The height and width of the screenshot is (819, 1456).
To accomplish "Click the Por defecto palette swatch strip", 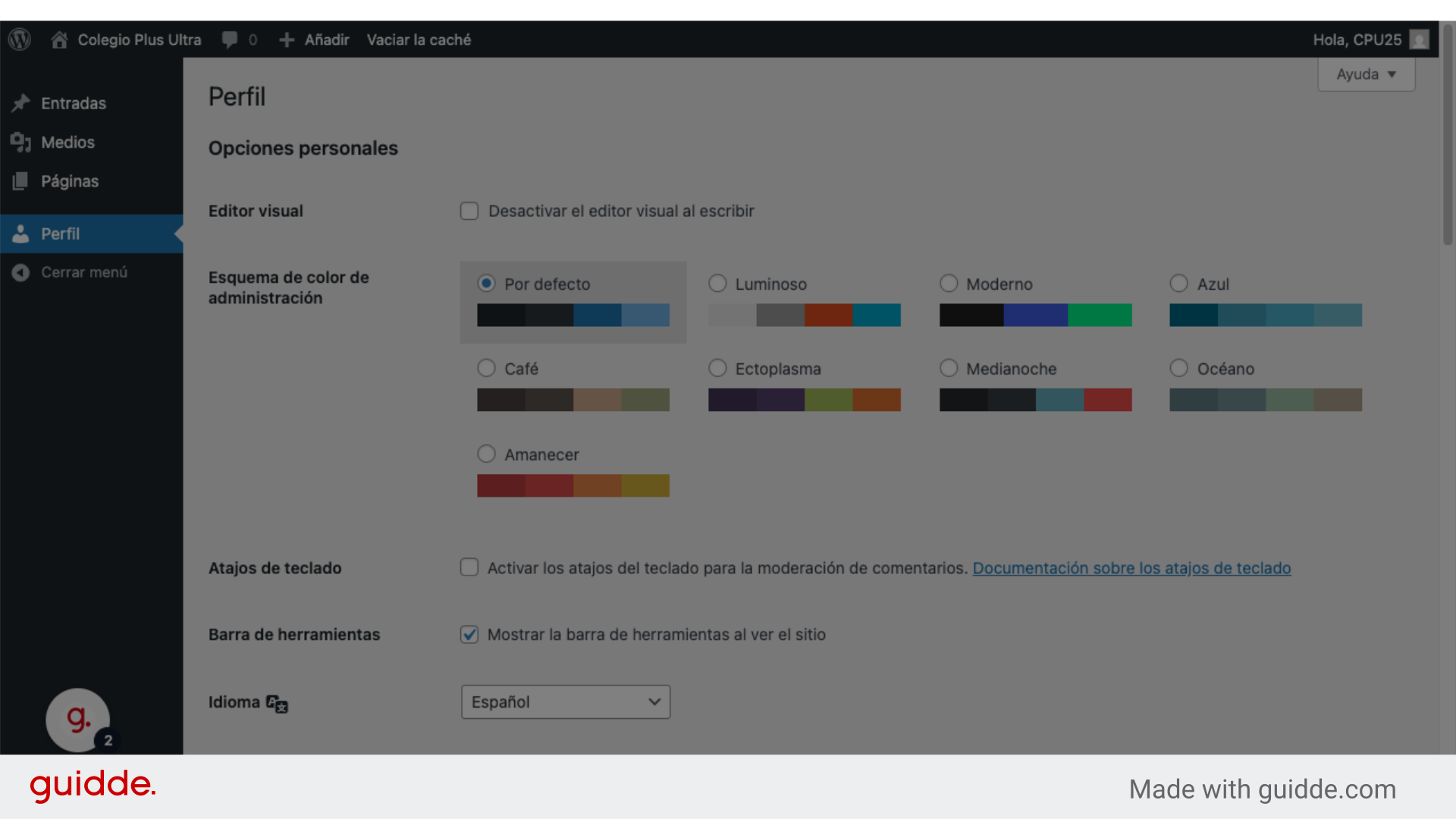I will pos(573,315).
